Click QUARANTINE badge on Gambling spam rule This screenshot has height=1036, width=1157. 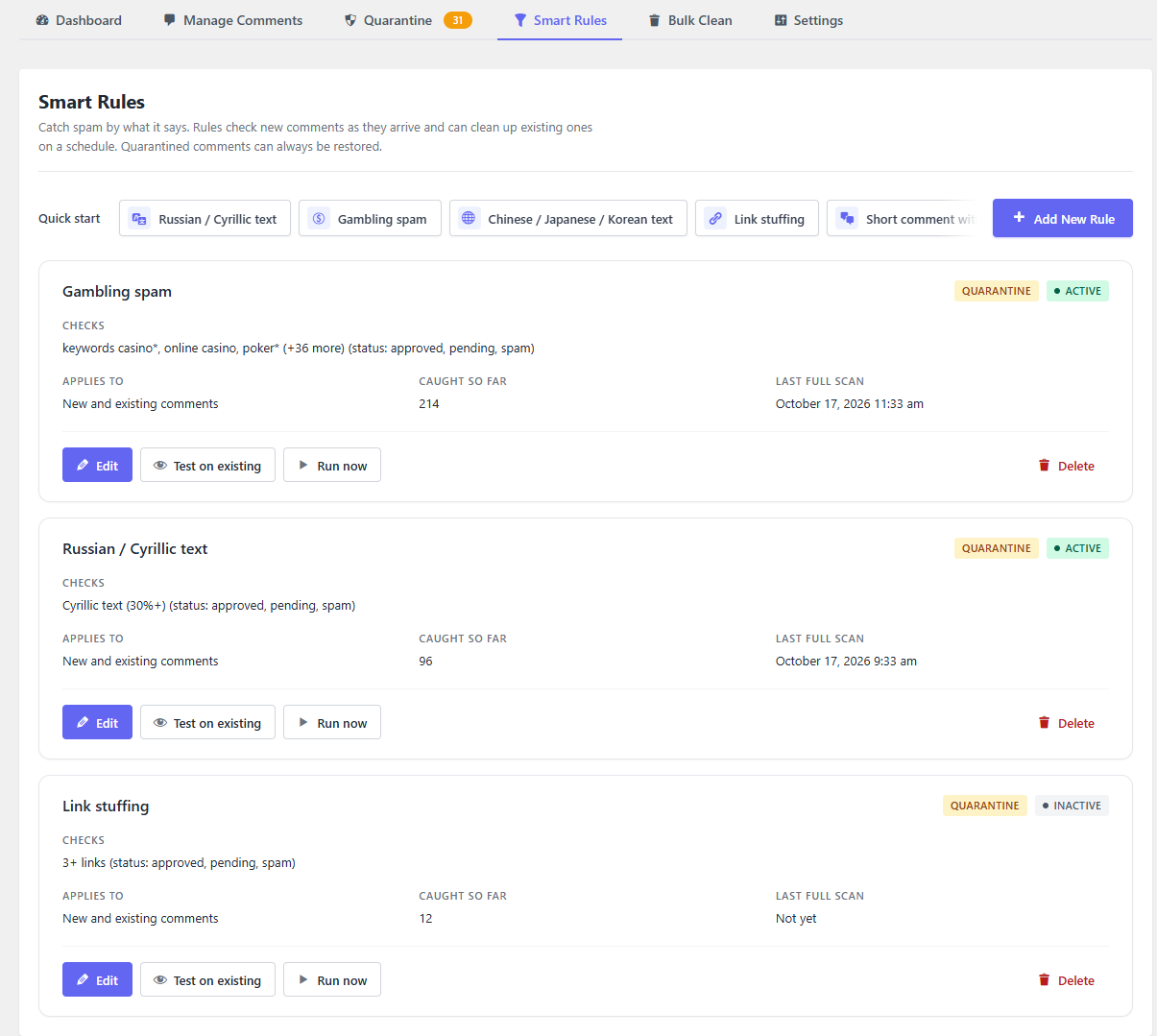pos(997,291)
